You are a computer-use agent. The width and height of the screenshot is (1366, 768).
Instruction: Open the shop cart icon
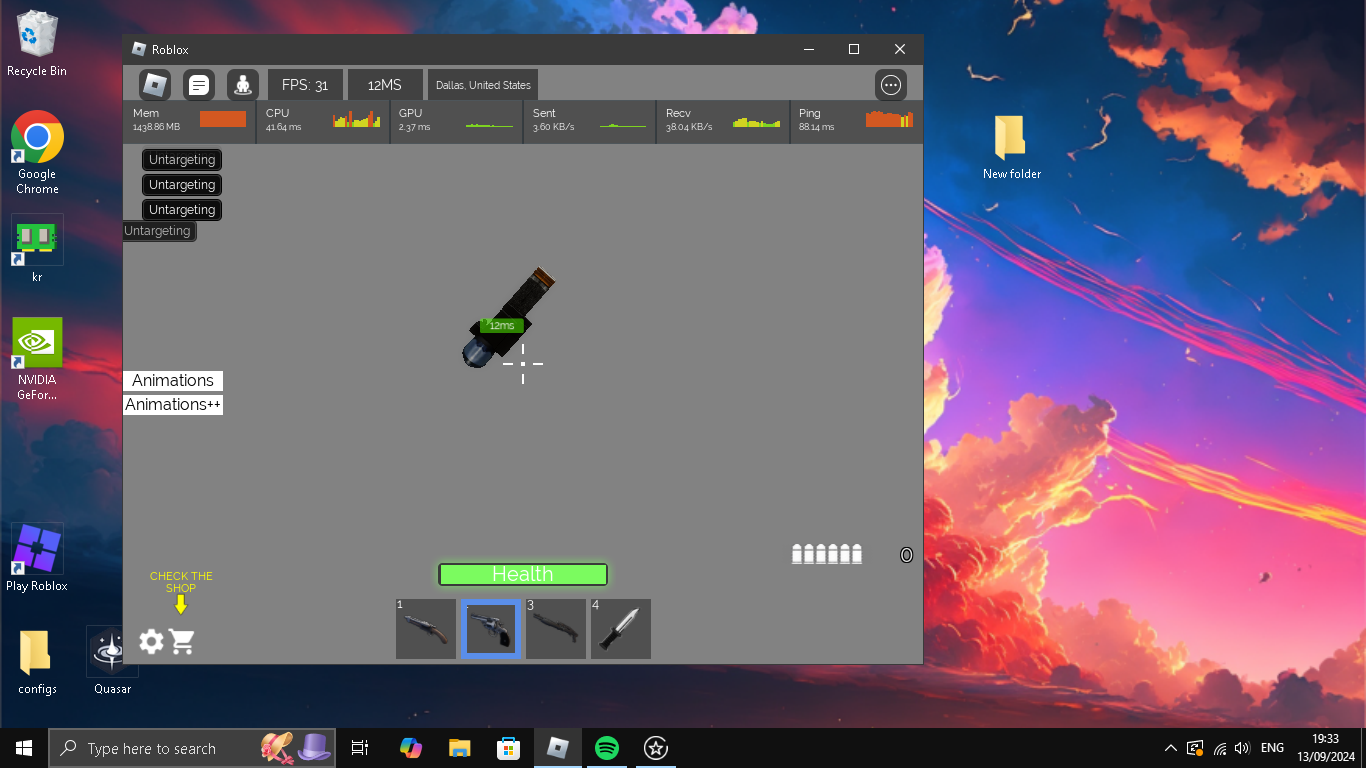point(182,642)
